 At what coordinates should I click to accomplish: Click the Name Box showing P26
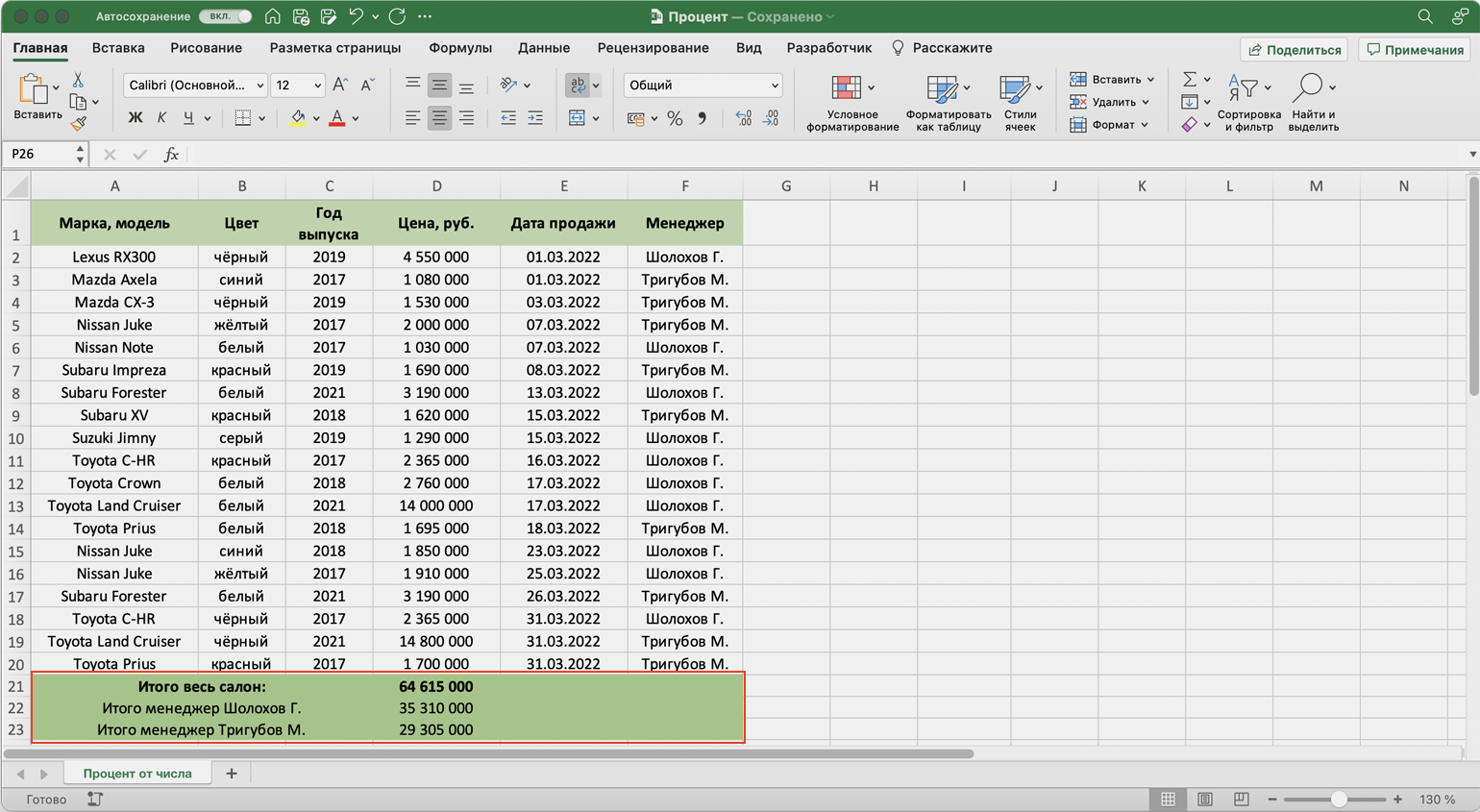(x=38, y=155)
